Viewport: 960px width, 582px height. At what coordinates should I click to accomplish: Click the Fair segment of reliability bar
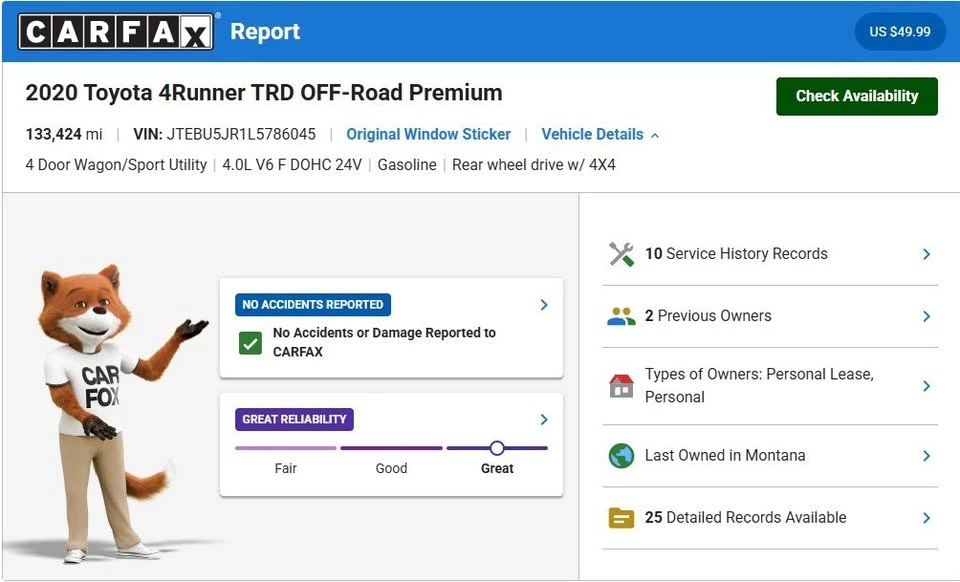point(285,448)
